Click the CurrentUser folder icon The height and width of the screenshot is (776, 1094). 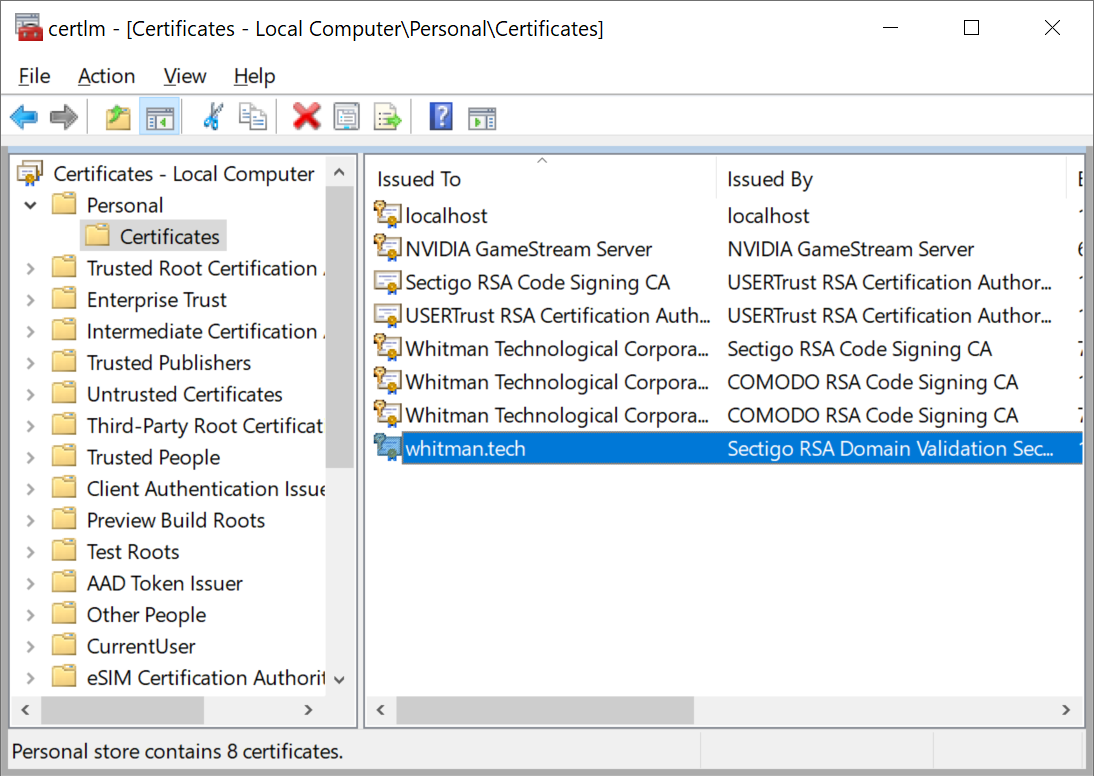[x=64, y=646]
